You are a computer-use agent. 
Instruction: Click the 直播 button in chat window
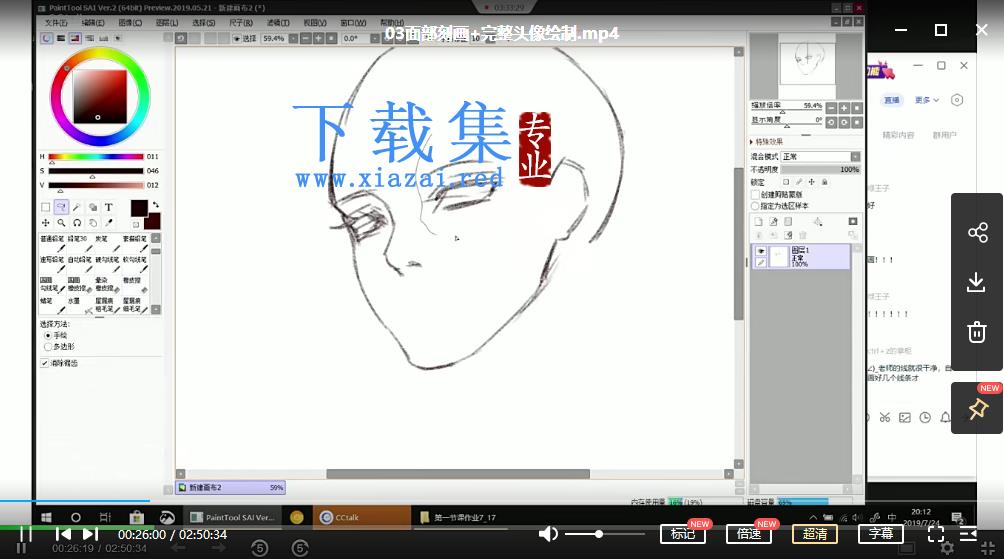click(x=892, y=100)
